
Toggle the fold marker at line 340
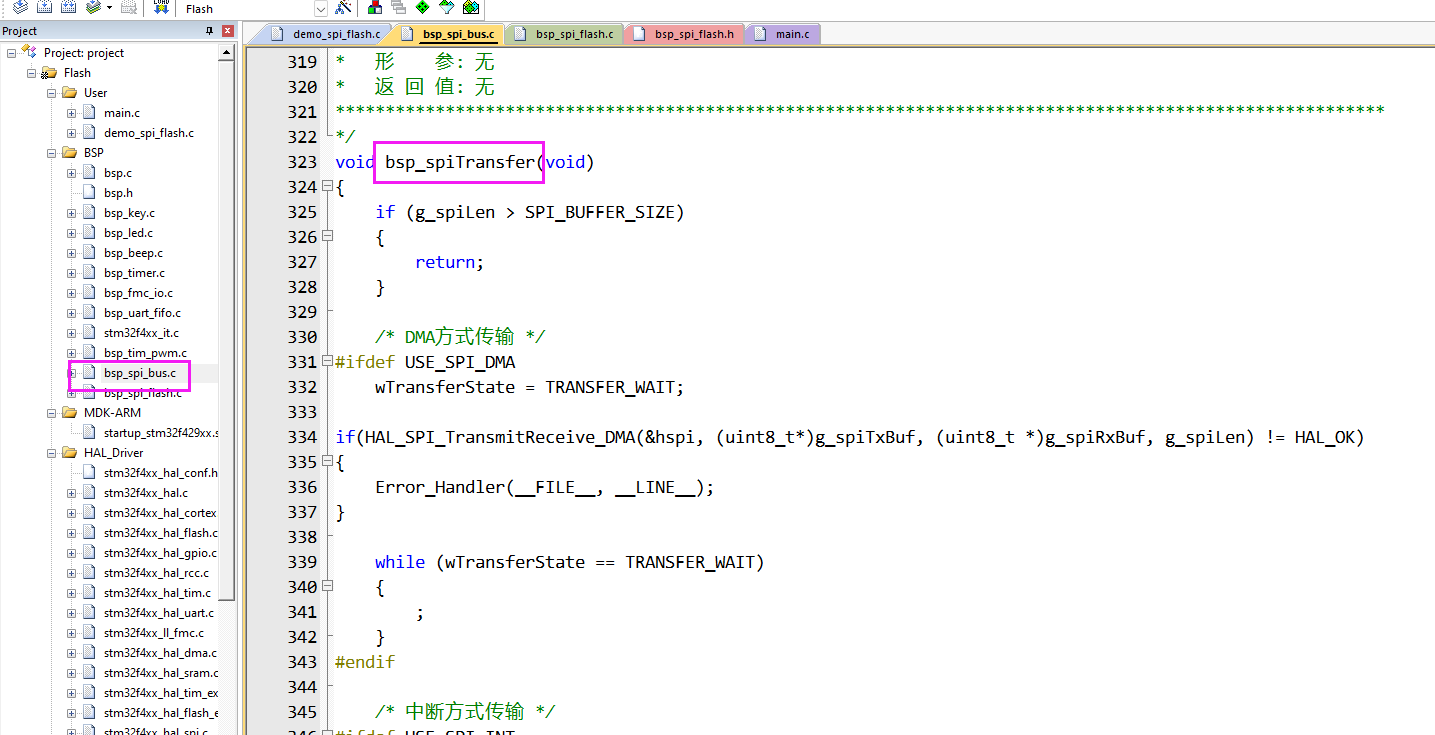(327, 587)
